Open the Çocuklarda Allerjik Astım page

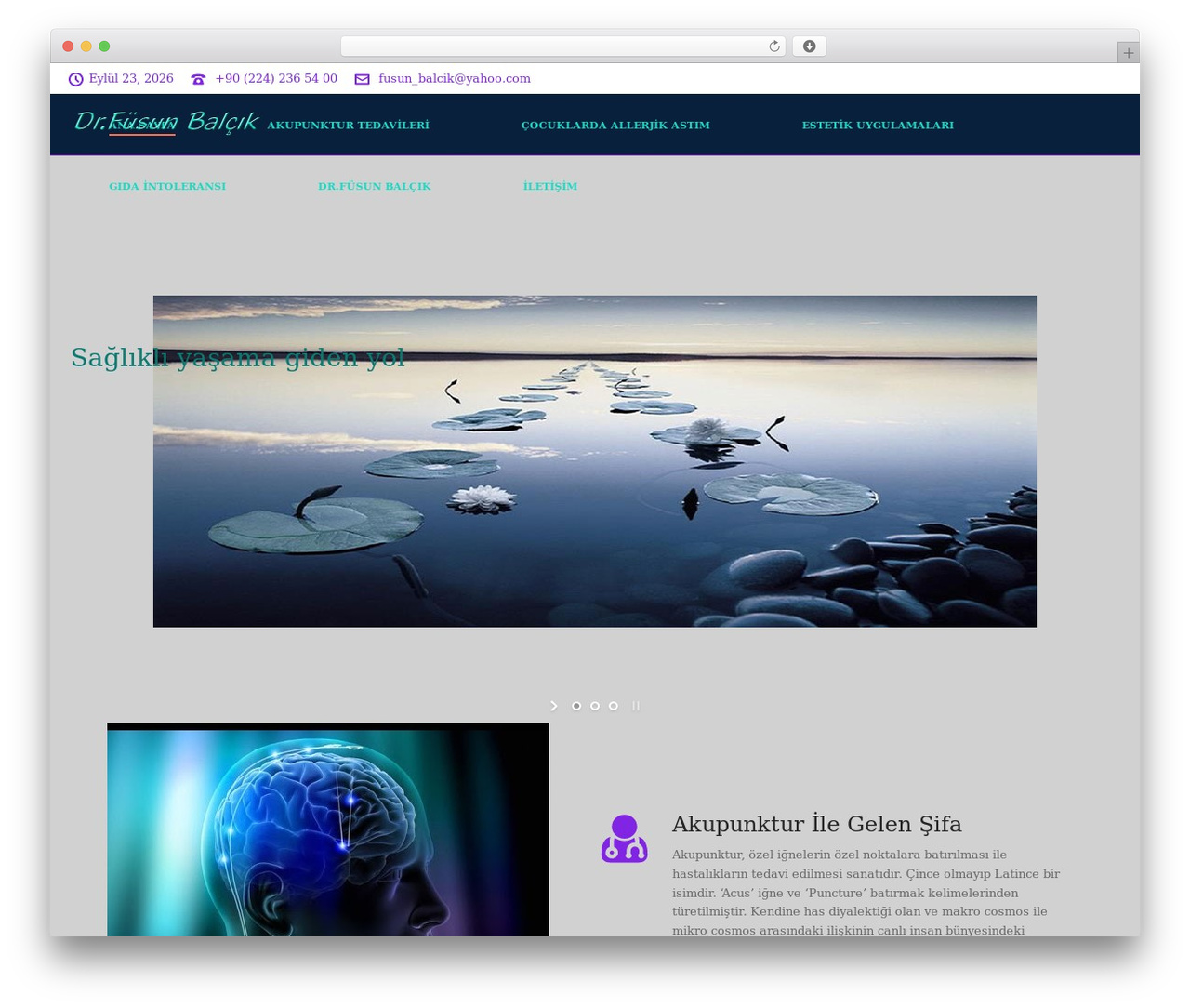pos(615,125)
